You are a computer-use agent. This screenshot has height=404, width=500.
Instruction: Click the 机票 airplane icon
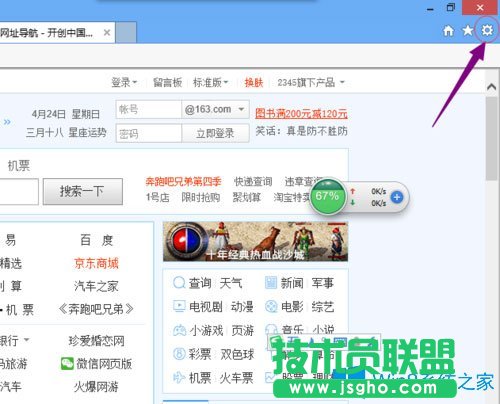click(179, 377)
